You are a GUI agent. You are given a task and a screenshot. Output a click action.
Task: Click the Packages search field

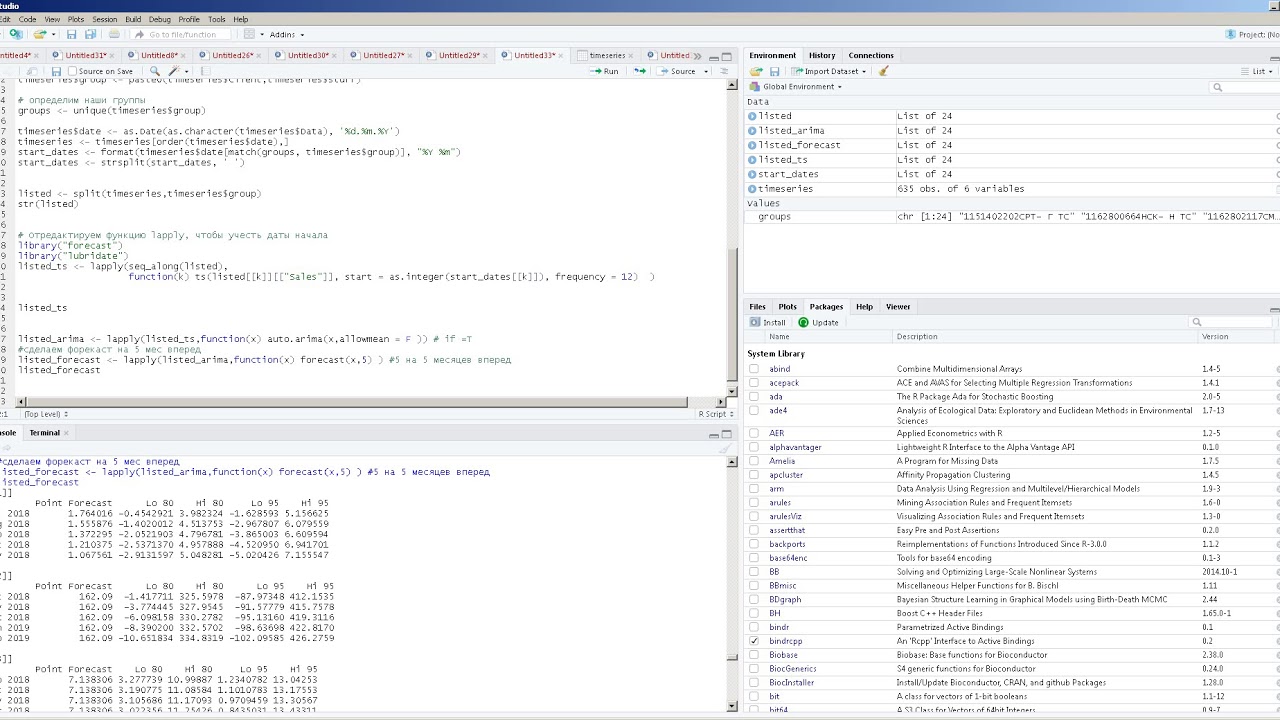pos(1232,322)
